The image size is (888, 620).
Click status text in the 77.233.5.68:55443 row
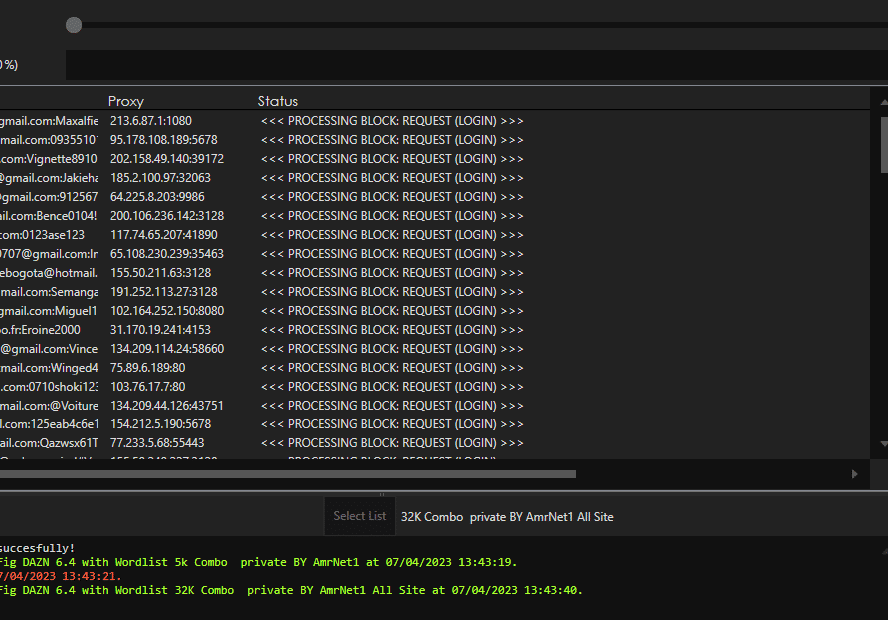(392, 443)
